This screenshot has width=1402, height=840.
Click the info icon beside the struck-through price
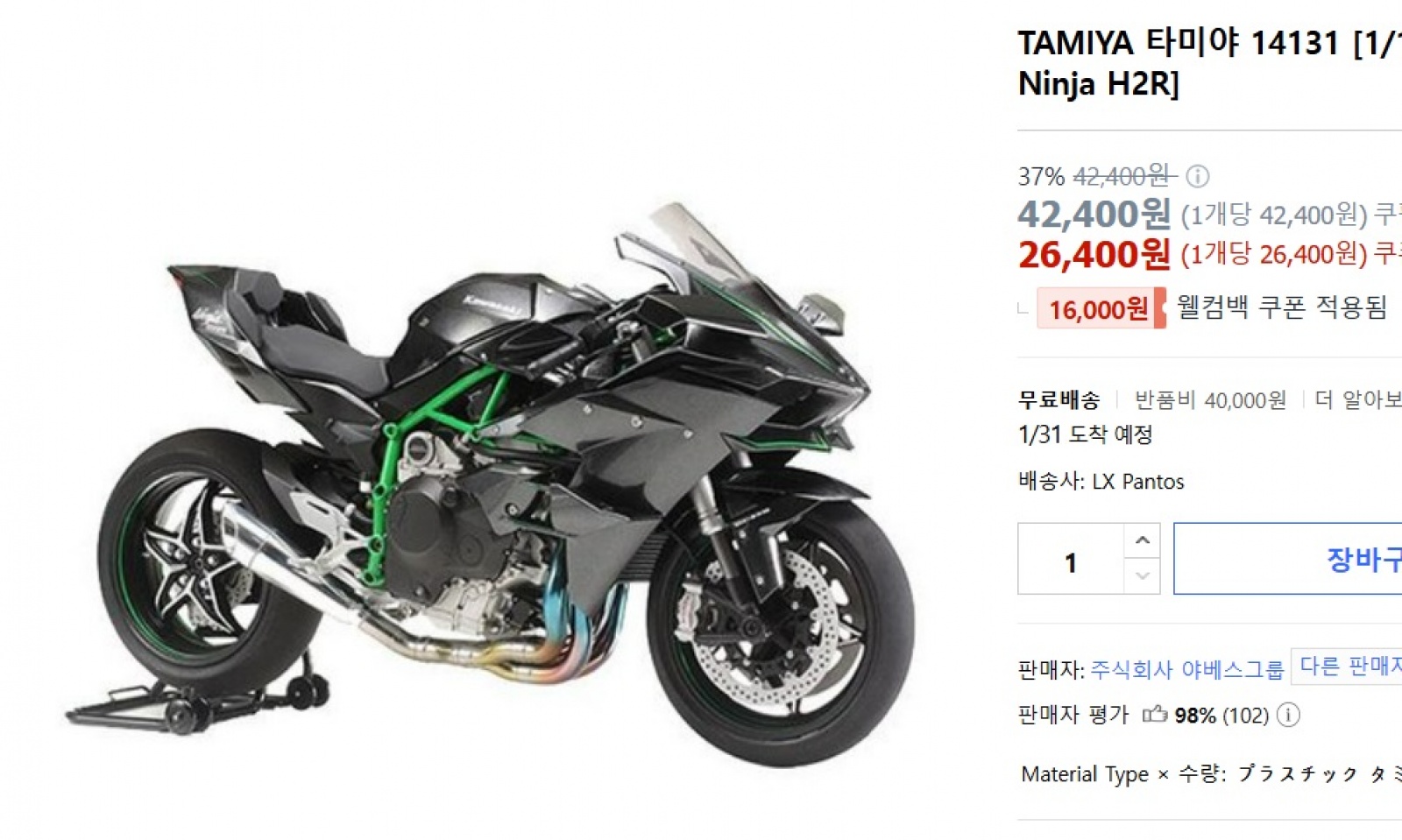1197,177
